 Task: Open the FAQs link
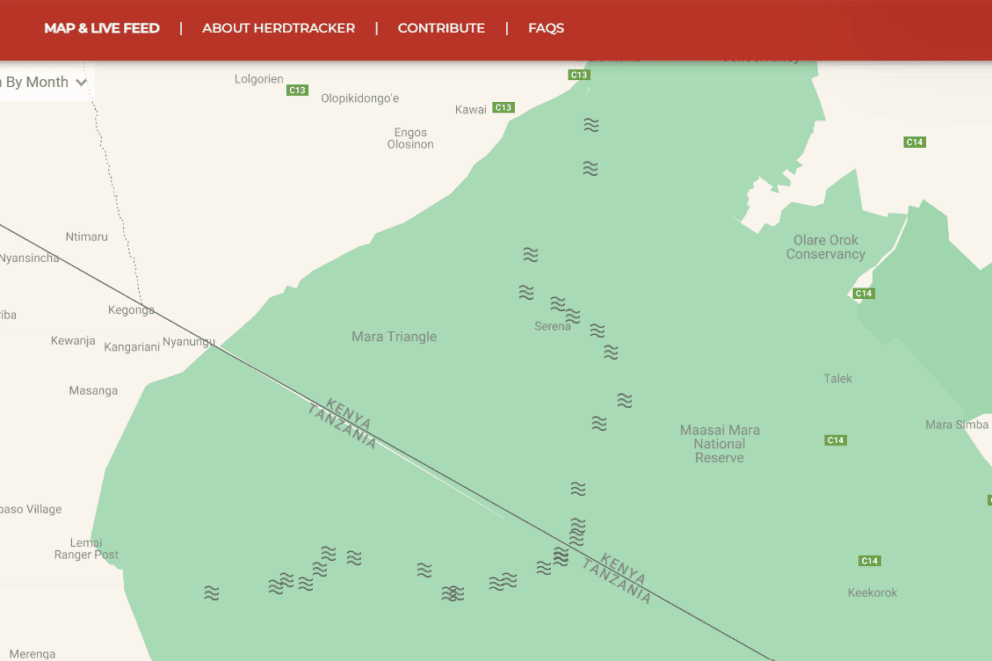click(x=546, y=28)
